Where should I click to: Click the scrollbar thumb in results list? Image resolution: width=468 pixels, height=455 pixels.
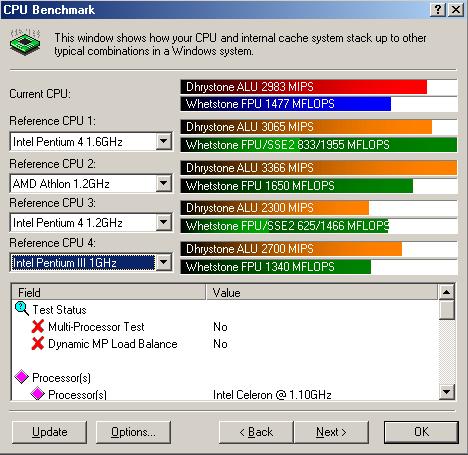447,310
